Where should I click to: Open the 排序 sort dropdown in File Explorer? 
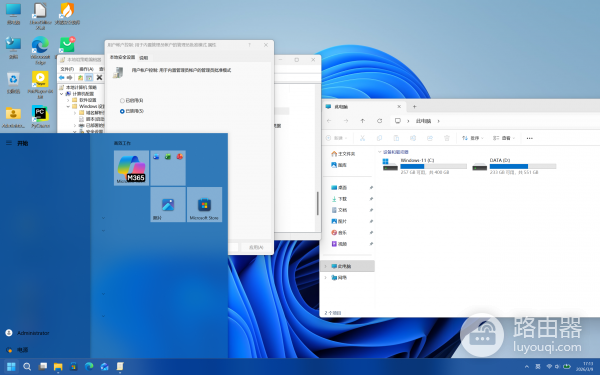[x=473, y=138]
